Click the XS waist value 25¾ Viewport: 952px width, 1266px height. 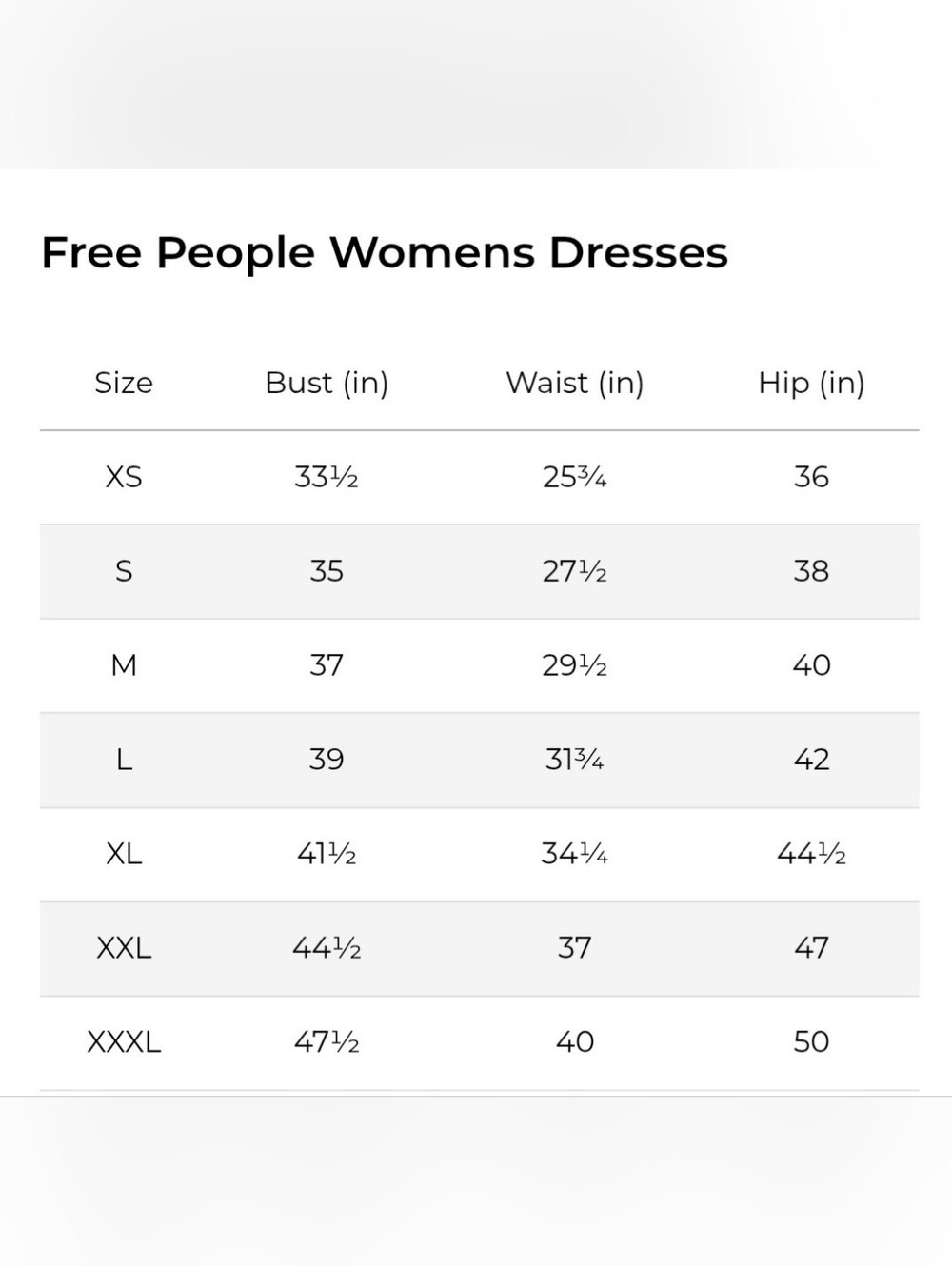tap(575, 477)
